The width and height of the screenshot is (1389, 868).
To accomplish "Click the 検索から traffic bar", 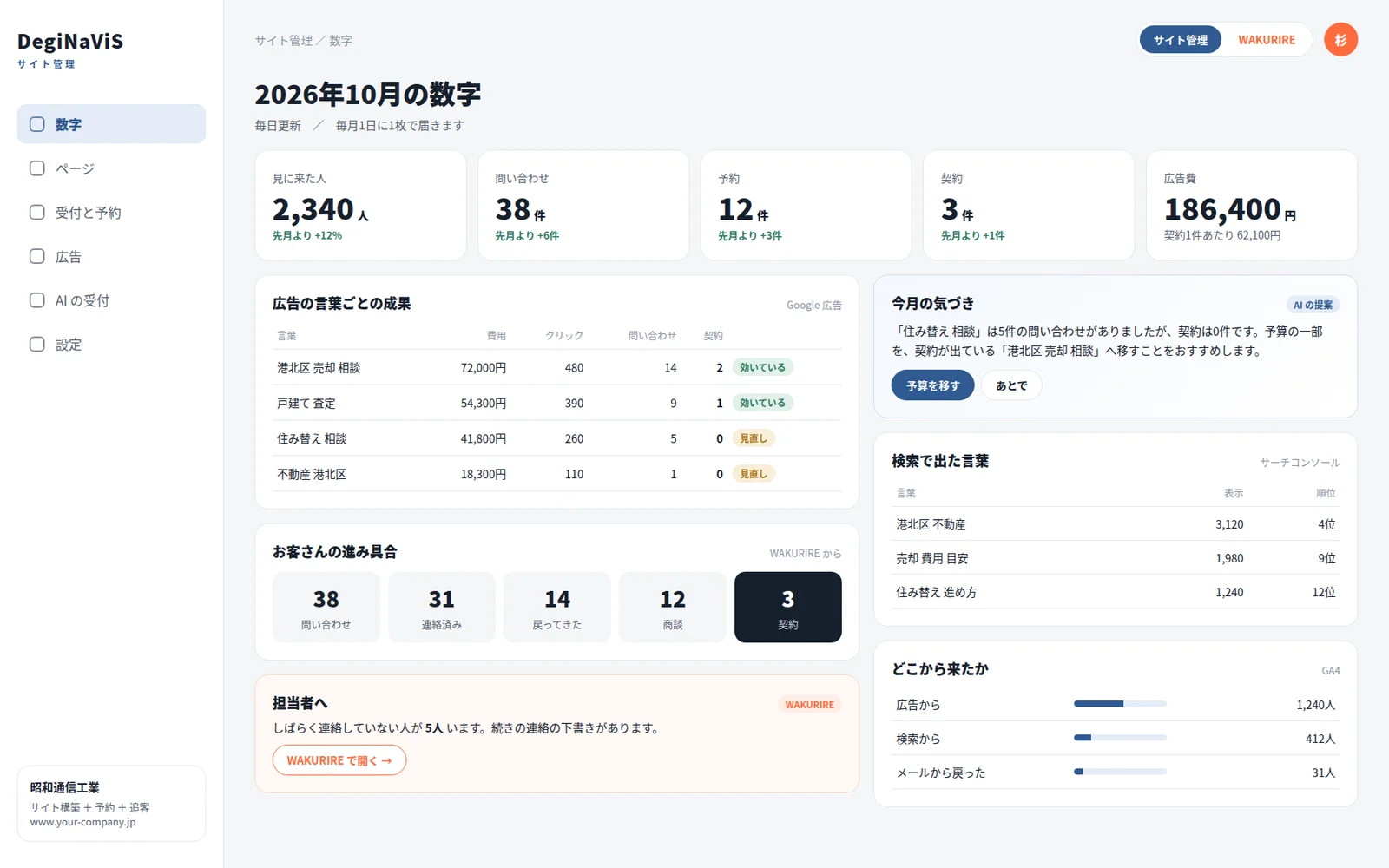I will tap(1120, 738).
